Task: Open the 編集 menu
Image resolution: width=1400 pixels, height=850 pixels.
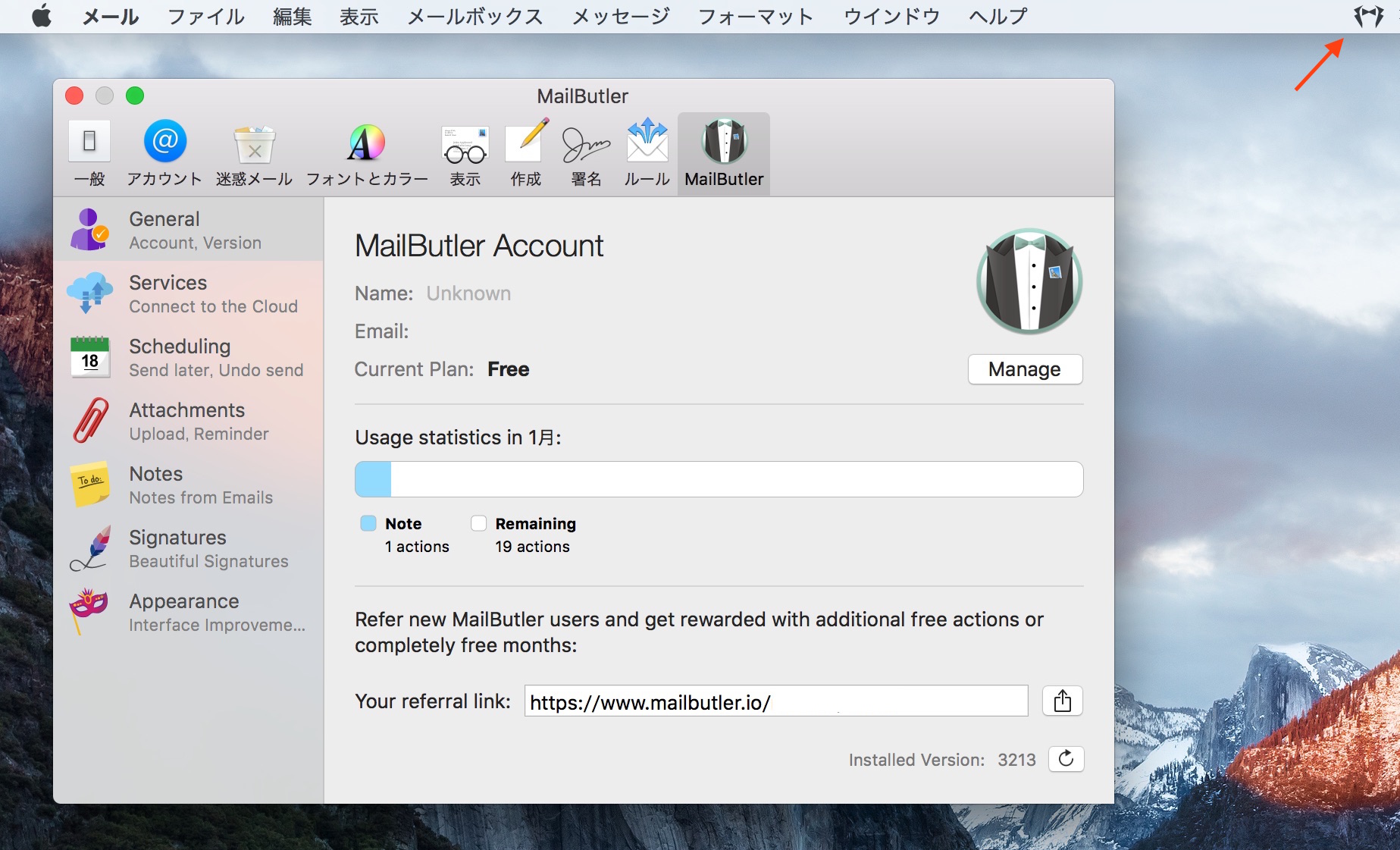Action: (x=293, y=16)
